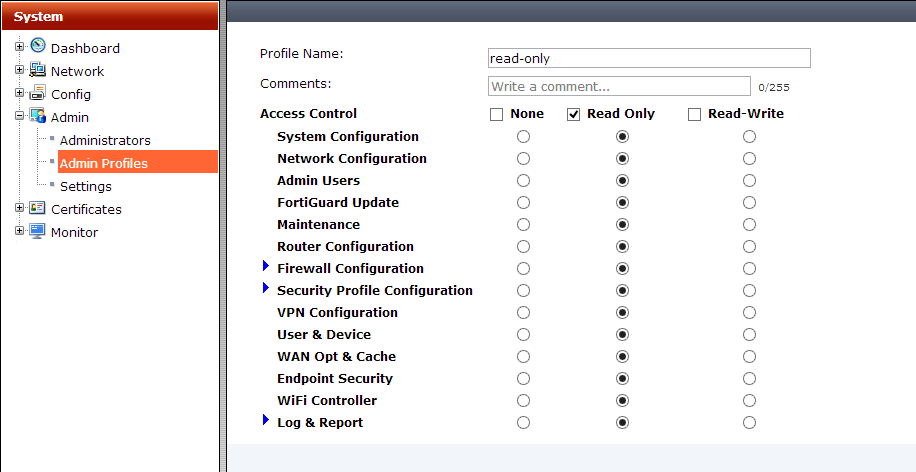Select the highlighted Admin Profiles entry
This screenshot has height=472, width=916.
coord(137,162)
